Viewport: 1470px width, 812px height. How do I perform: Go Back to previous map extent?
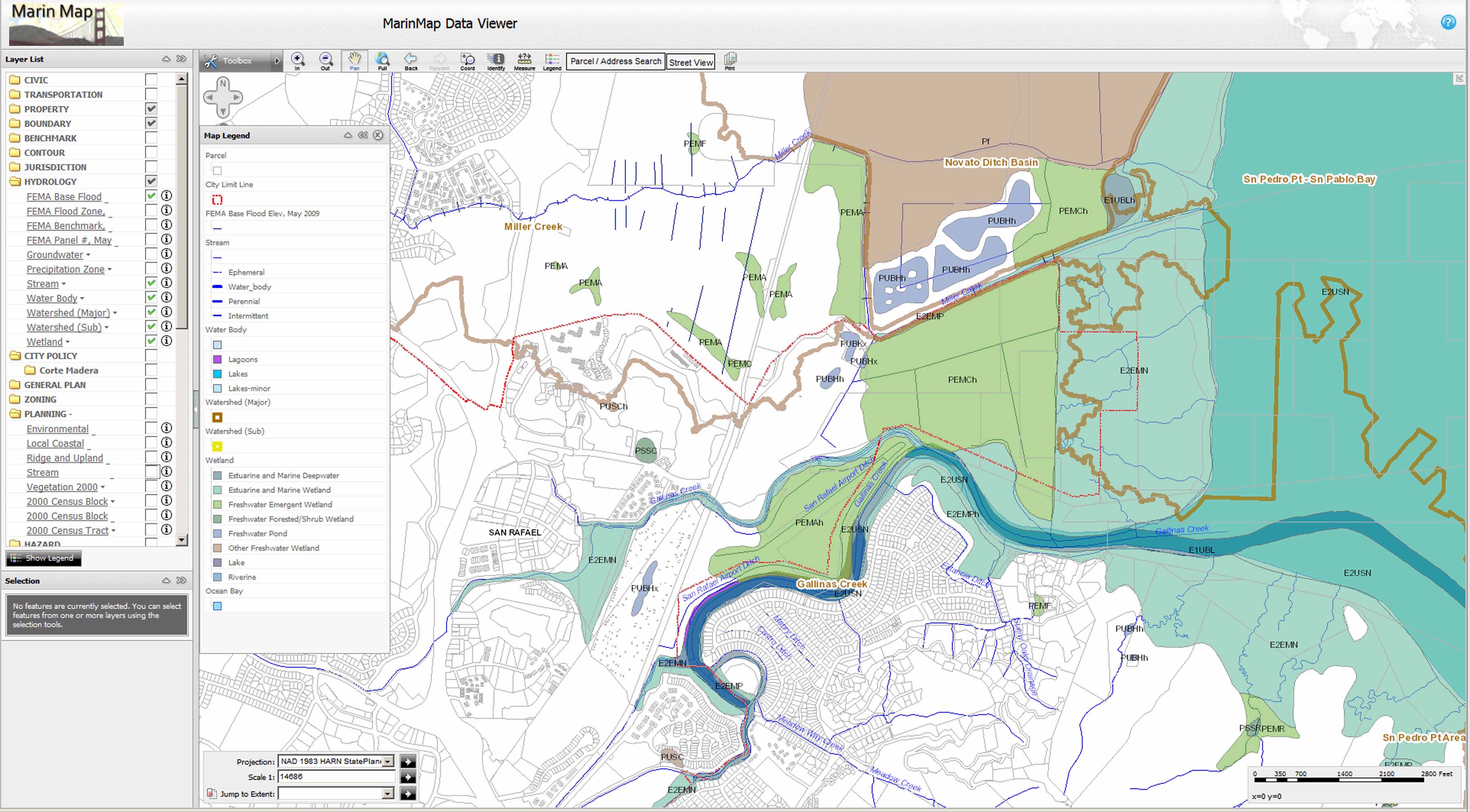[410, 60]
